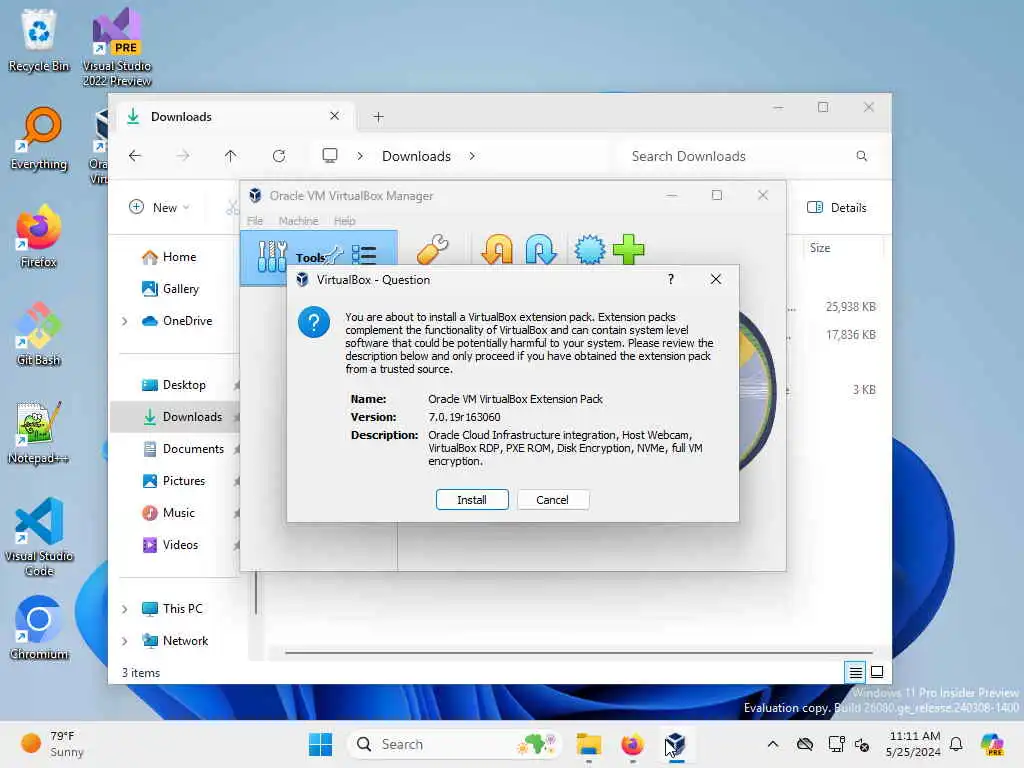Open Visual Studio Code desktop shortcut
The image size is (1024, 768).
pos(39,537)
